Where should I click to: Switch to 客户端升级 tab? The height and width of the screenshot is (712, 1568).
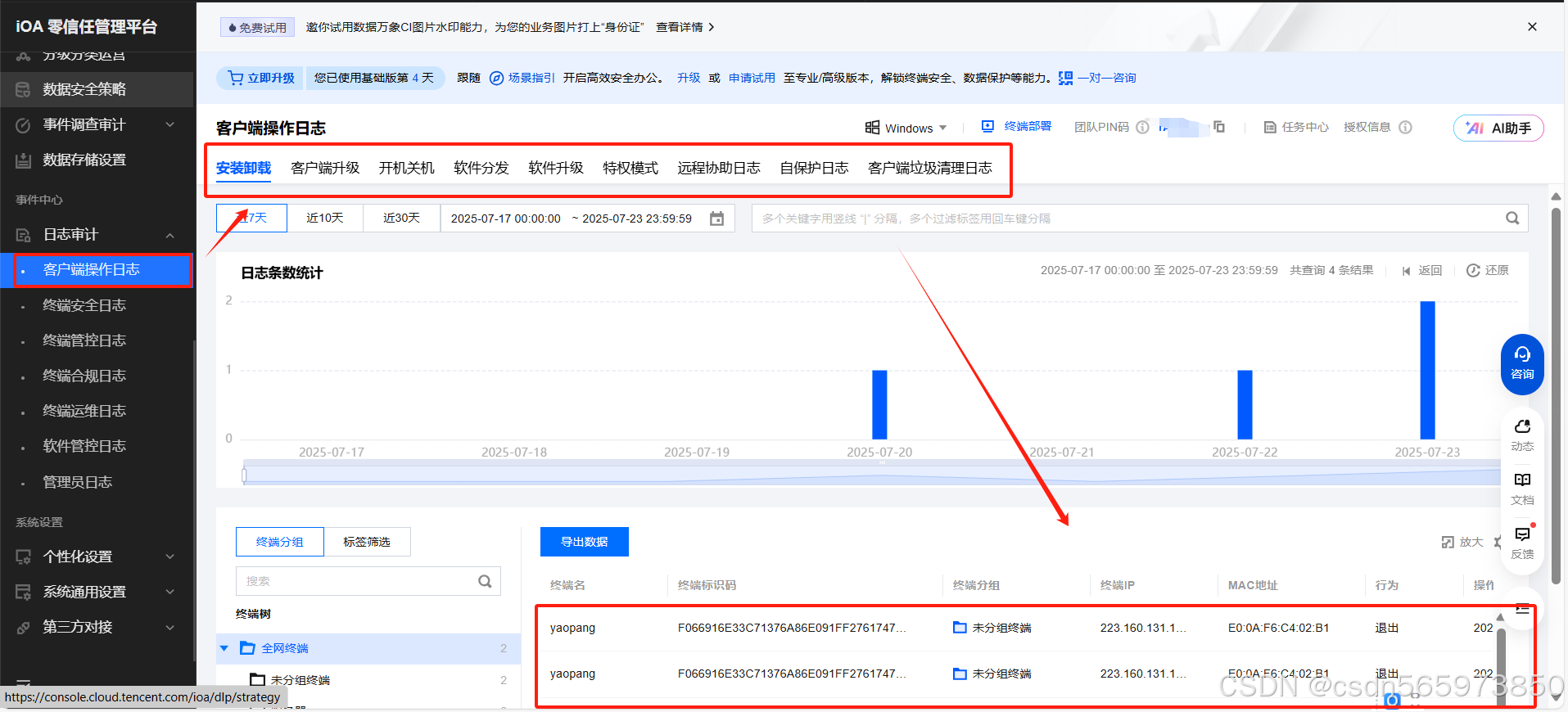[x=325, y=168]
